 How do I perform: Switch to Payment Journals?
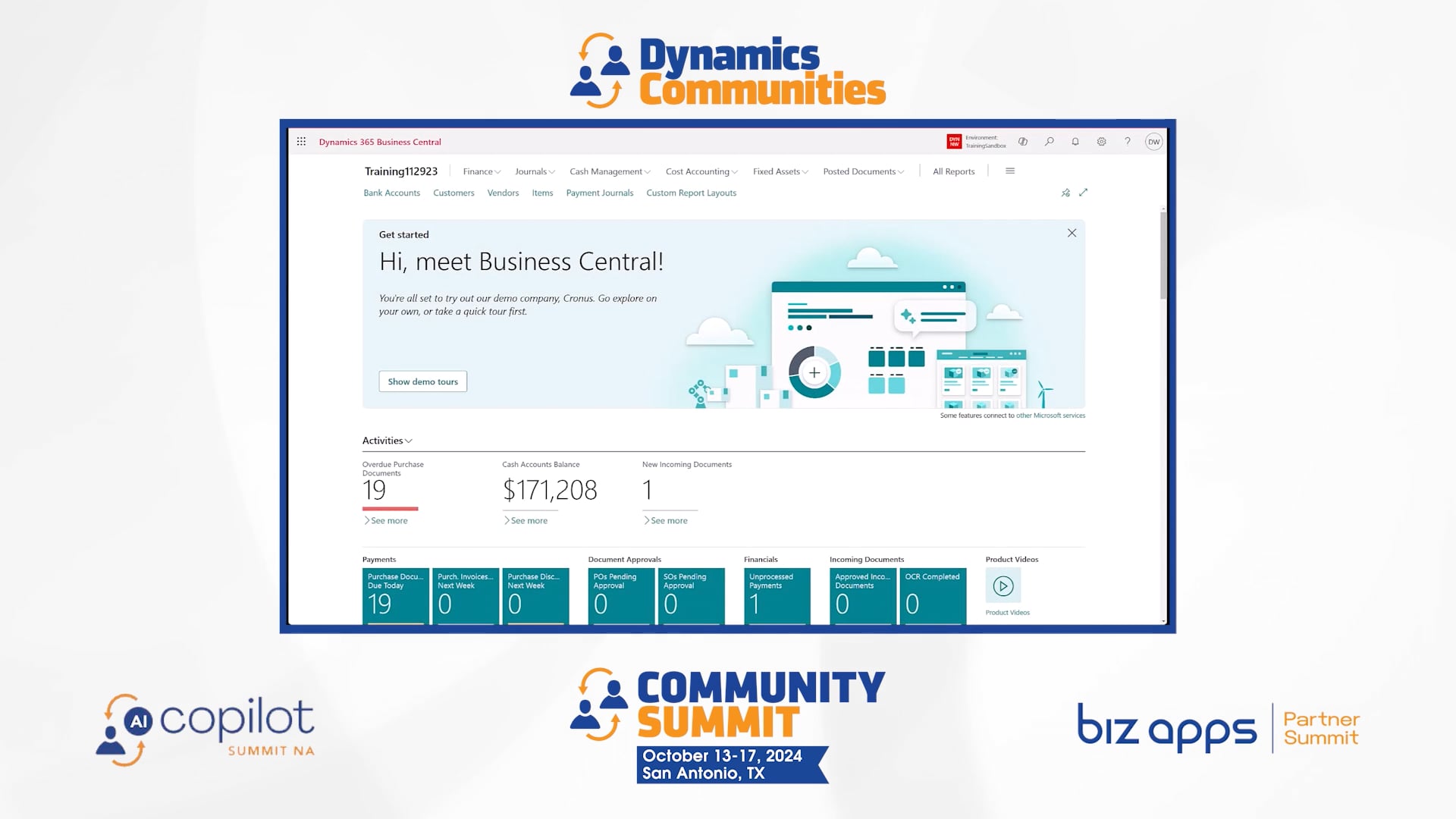click(x=599, y=193)
